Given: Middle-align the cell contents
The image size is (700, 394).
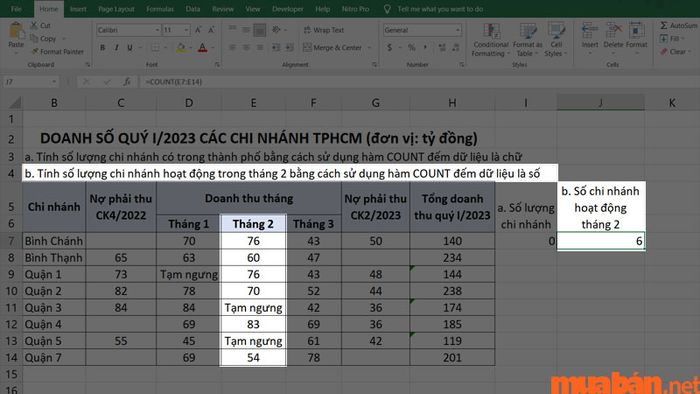Looking at the screenshot, I should [x=246, y=30].
